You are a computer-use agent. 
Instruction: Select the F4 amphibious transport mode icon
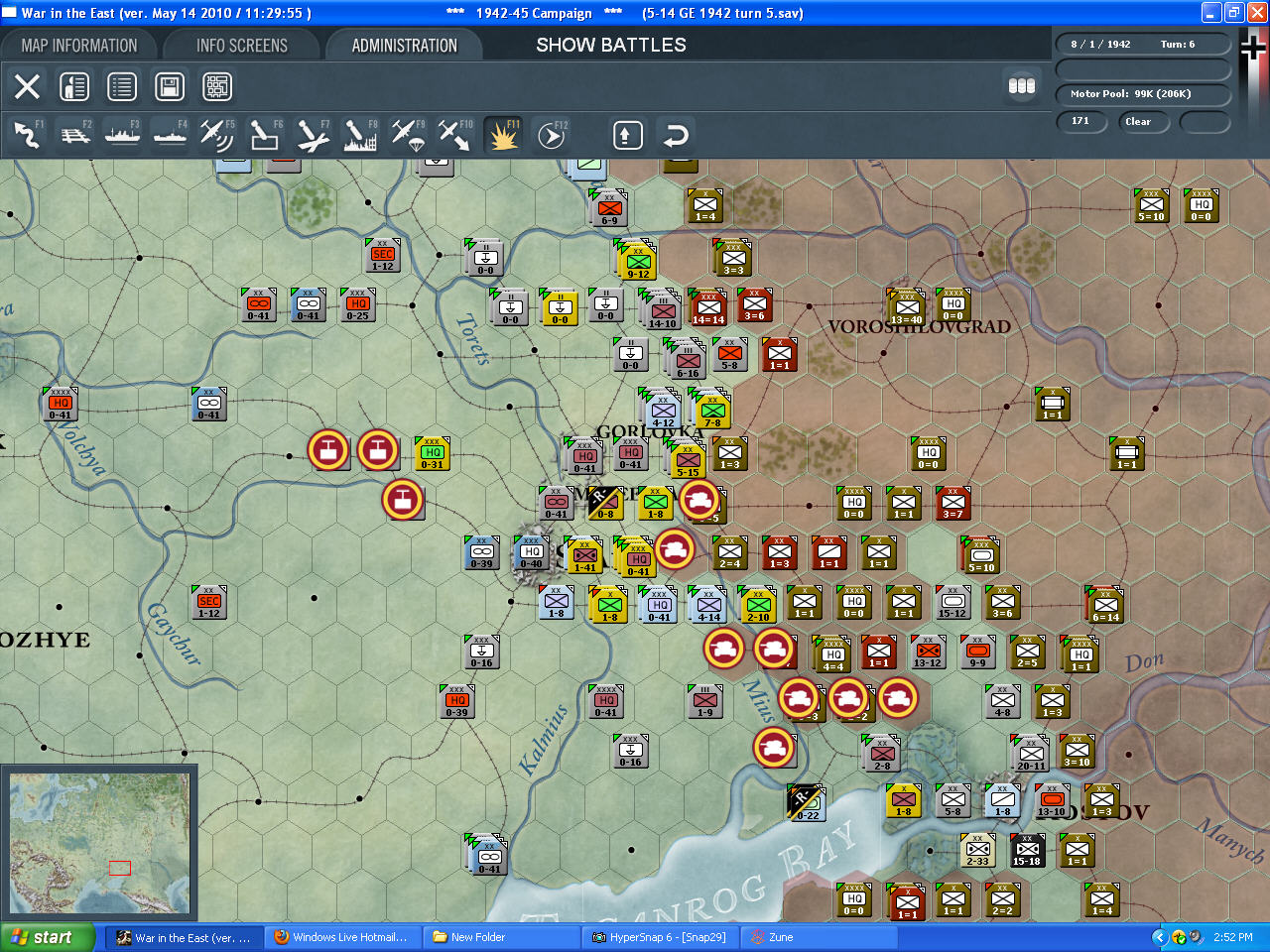[171, 135]
